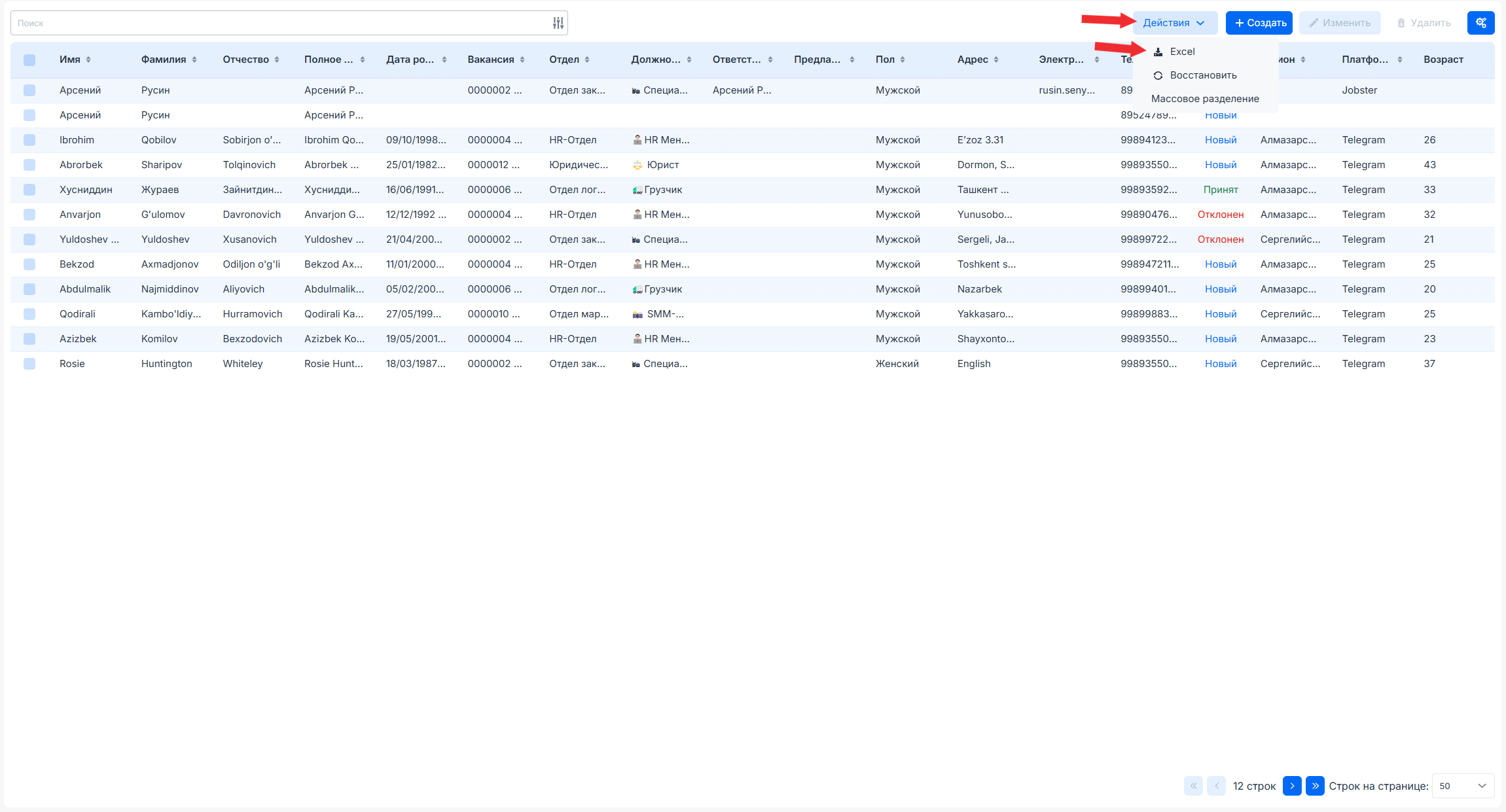Sort by Фамилия using the sort arrows
This screenshot has width=1506, height=812.
(194, 60)
